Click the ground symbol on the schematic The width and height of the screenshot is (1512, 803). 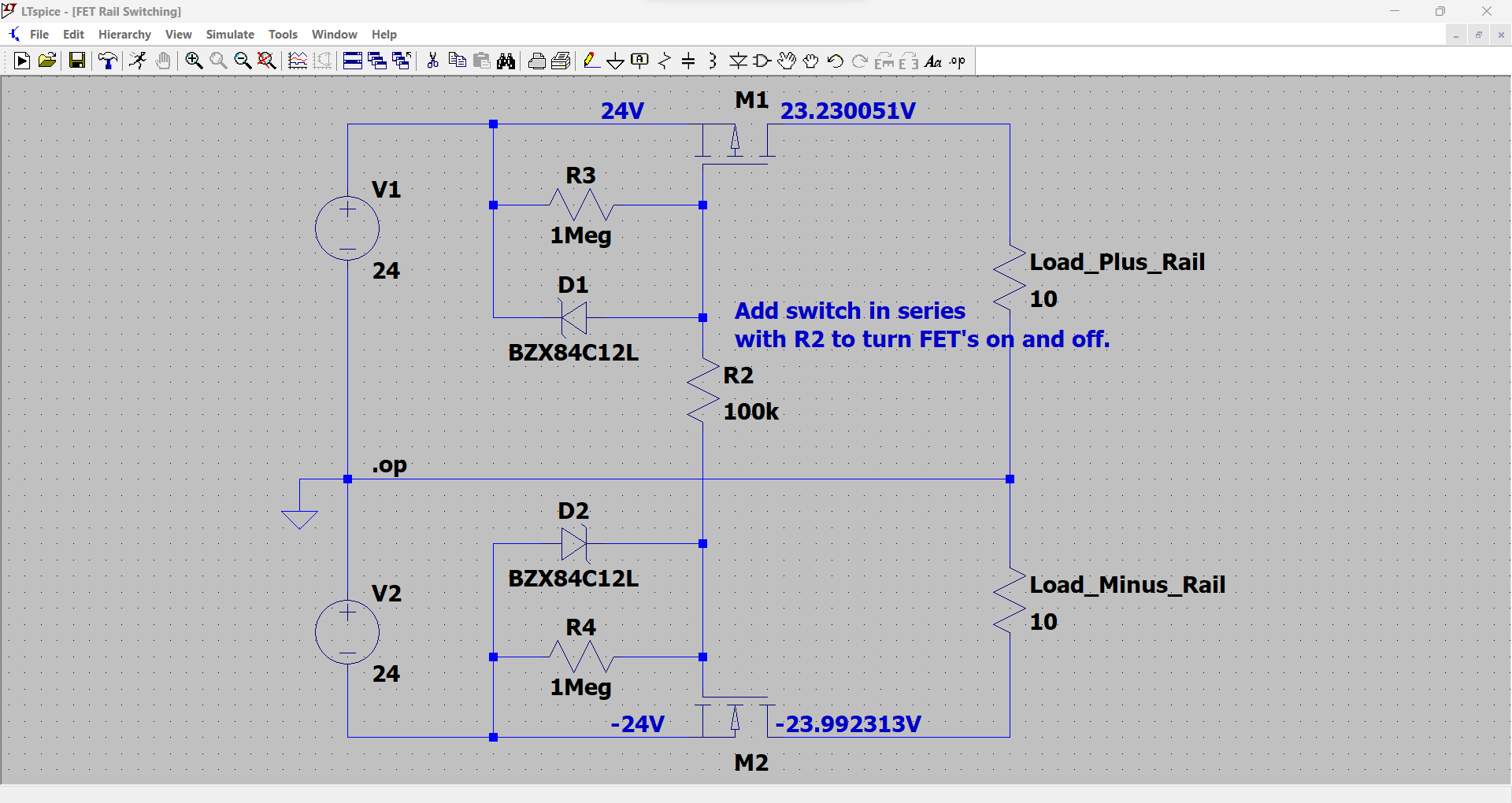299,519
